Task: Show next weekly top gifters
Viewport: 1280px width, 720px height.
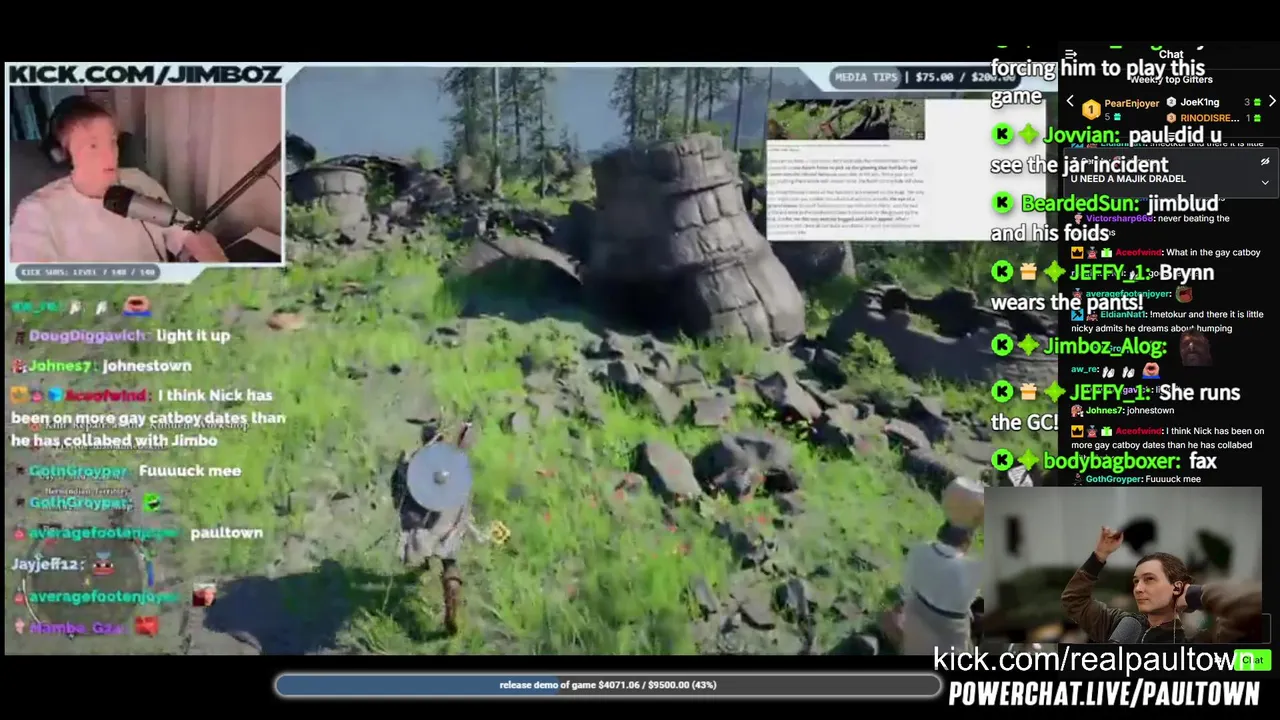Action: coord(1272,101)
